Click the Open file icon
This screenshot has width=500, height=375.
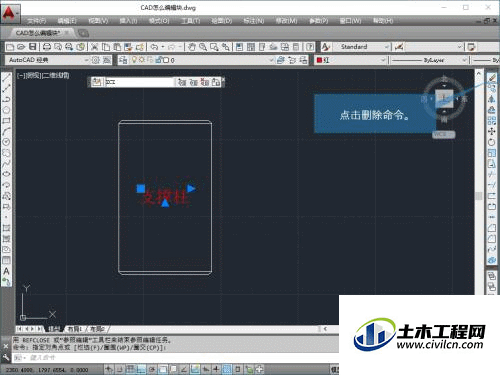point(21,47)
